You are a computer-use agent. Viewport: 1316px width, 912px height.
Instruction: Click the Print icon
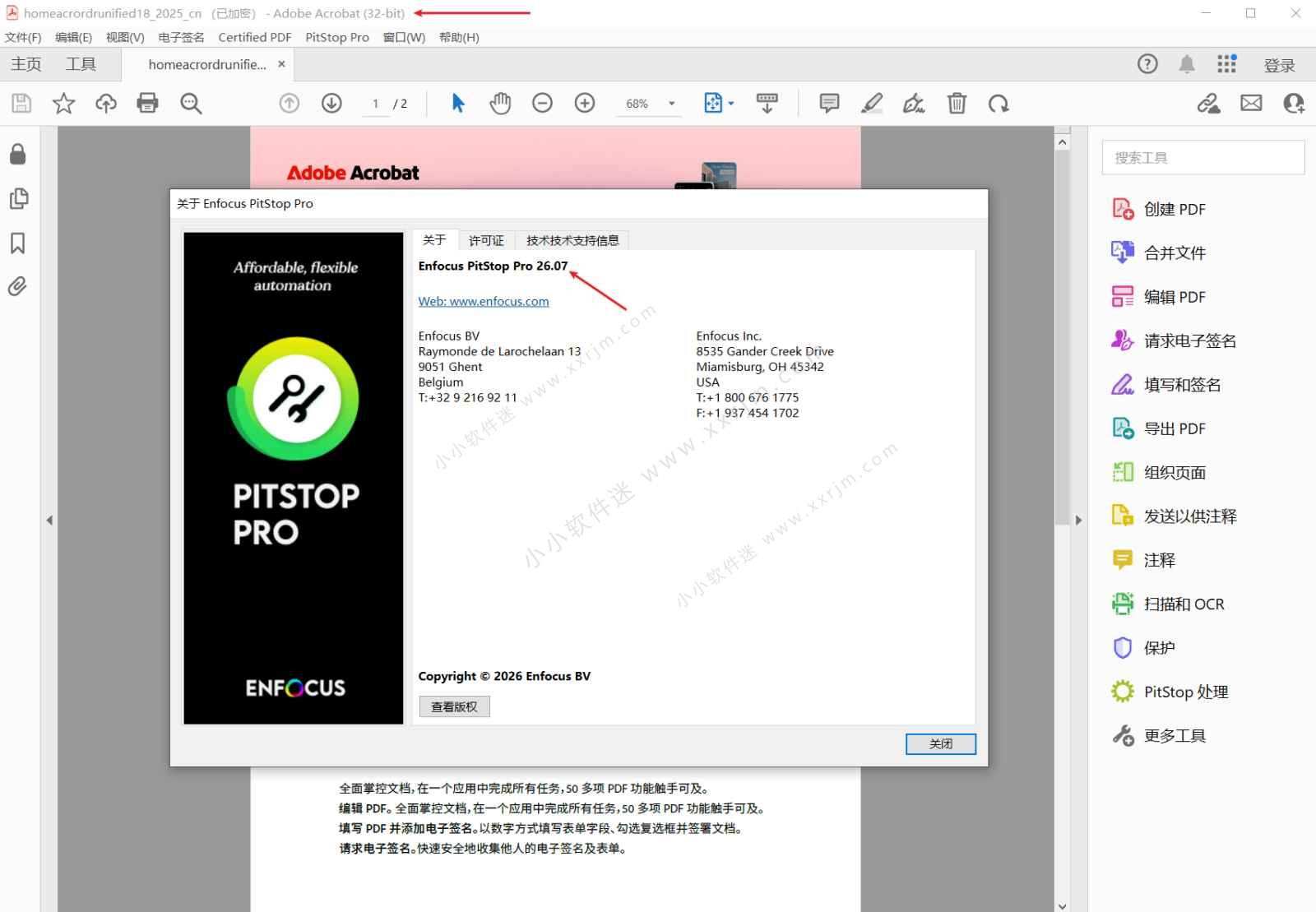pyautogui.click(x=148, y=103)
